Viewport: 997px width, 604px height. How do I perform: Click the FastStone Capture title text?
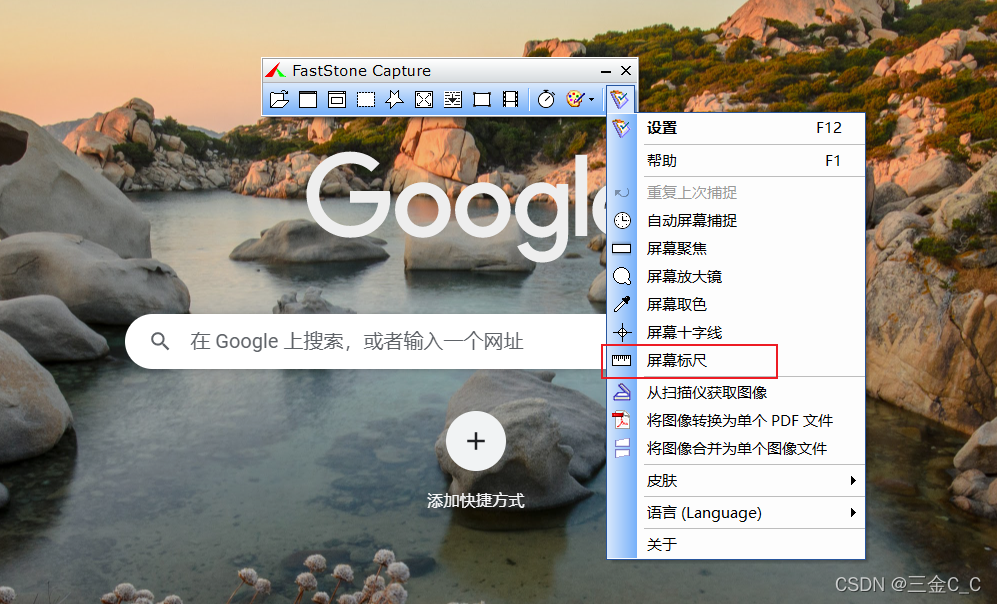362,71
